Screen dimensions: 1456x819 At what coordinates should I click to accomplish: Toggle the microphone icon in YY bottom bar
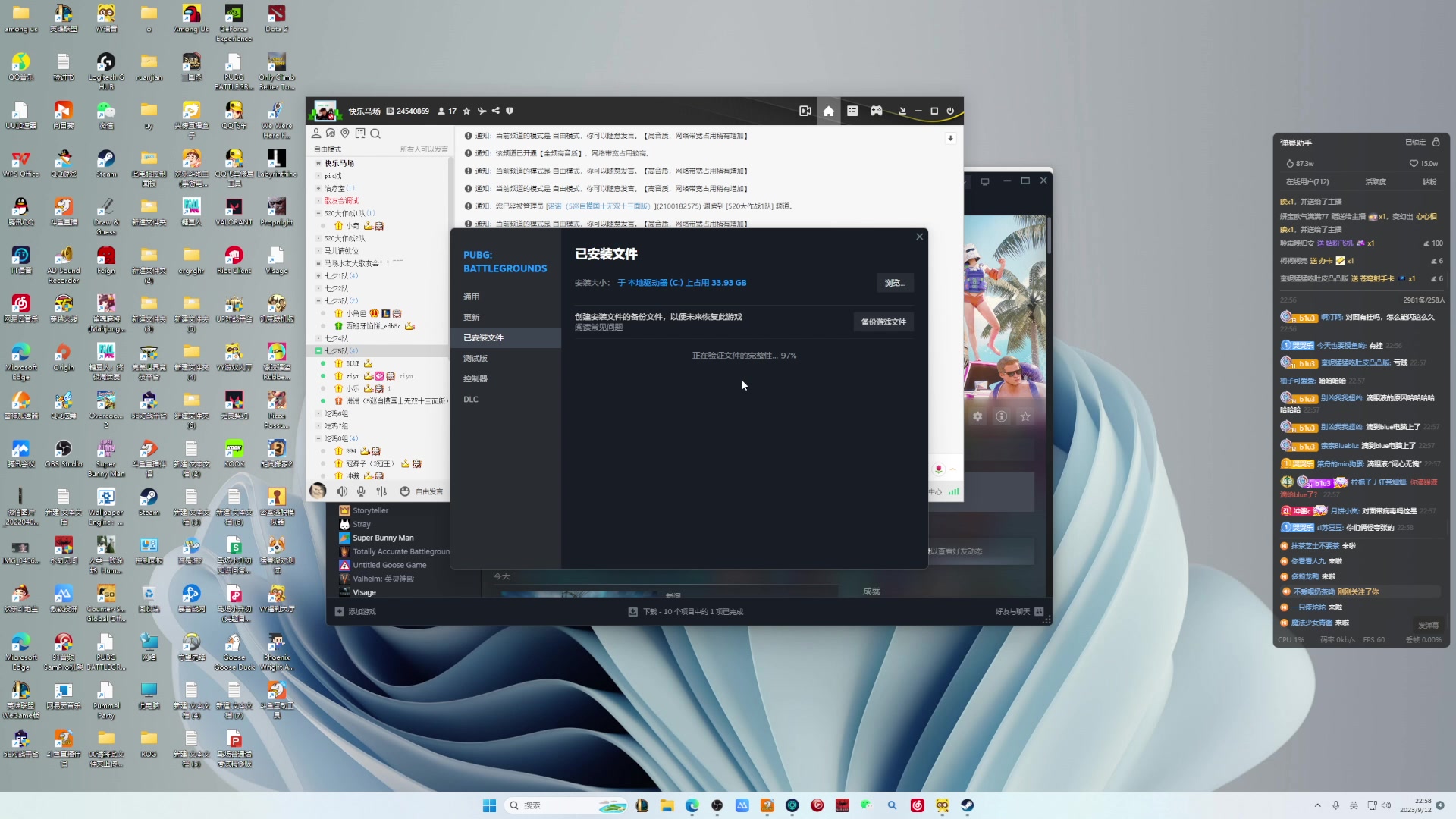(361, 491)
